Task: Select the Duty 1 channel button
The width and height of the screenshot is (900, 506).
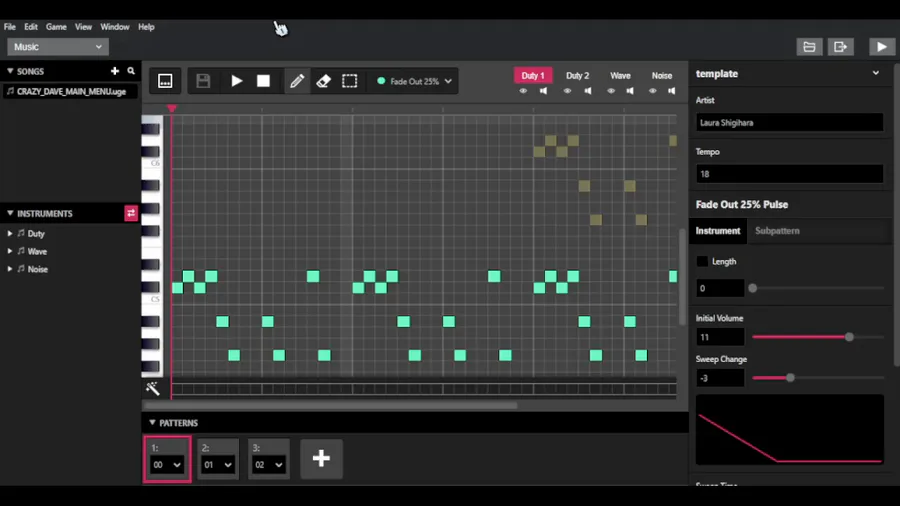Action: 533,76
